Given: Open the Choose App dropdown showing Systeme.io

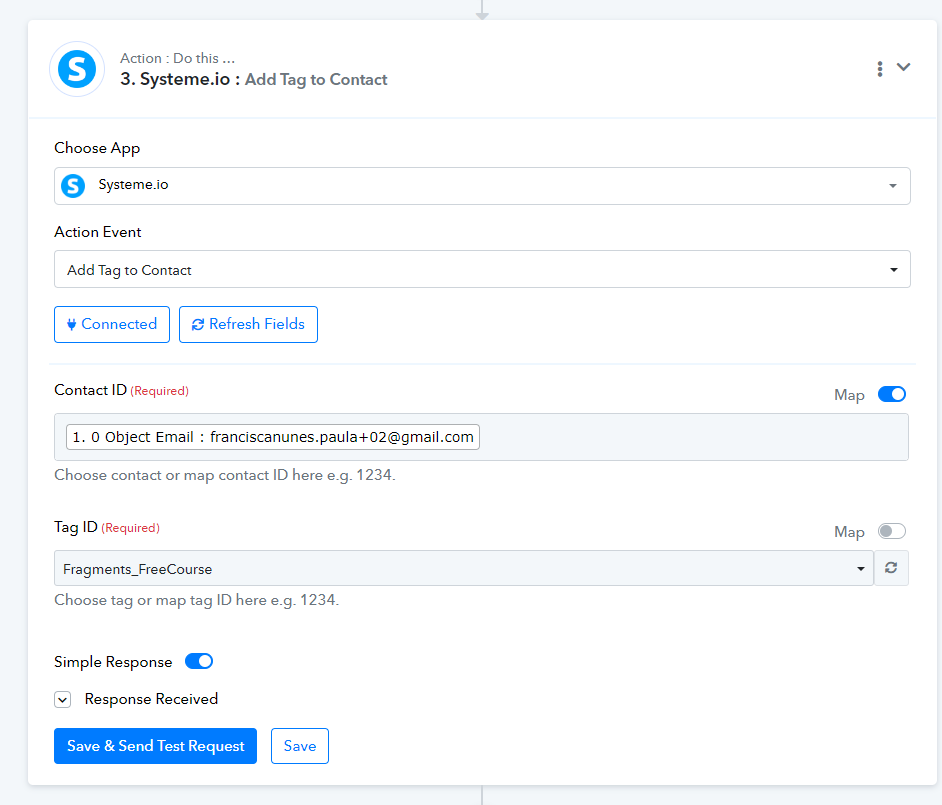Looking at the screenshot, I should click(x=482, y=186).
